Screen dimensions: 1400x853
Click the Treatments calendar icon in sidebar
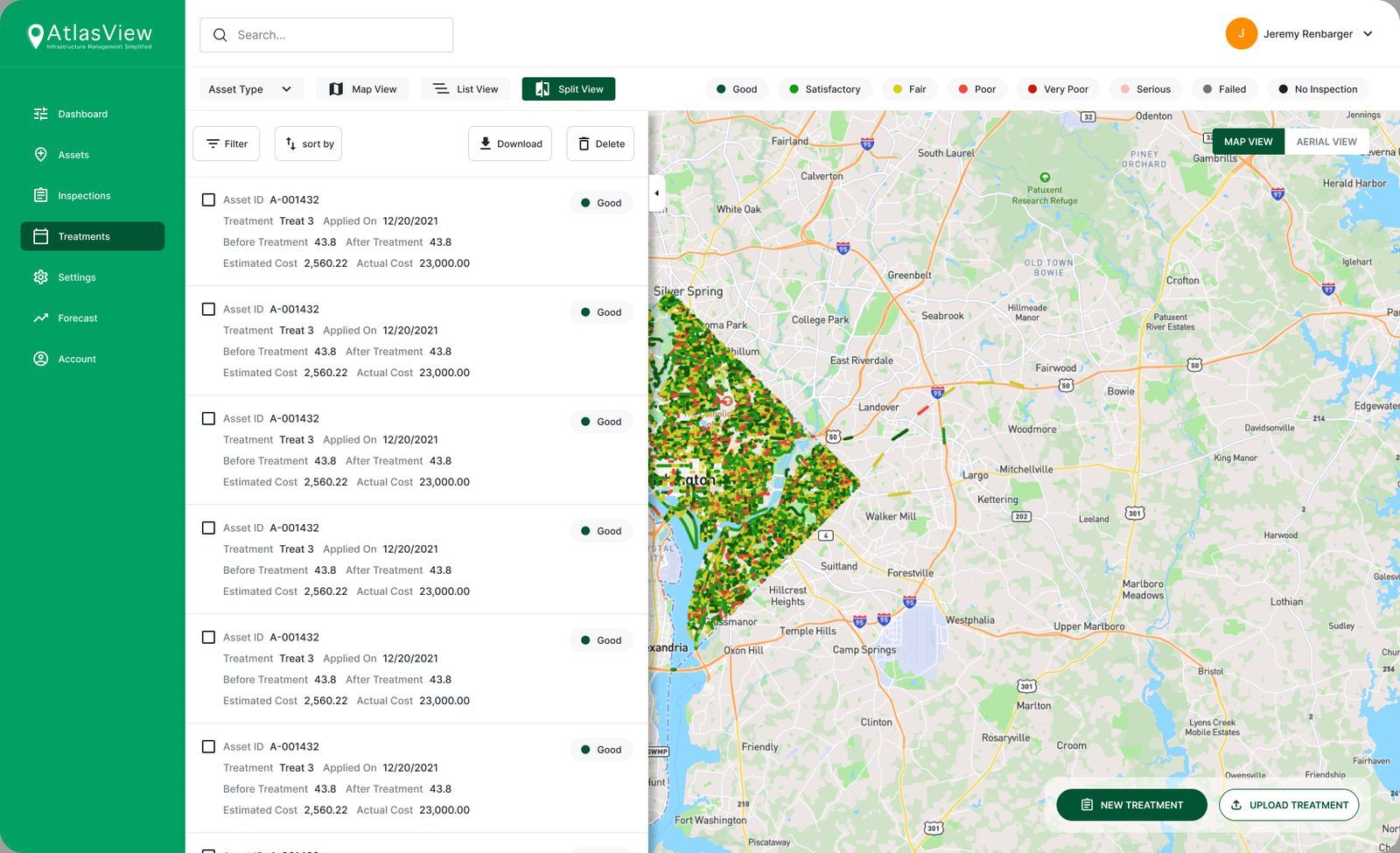coord(40,236)
